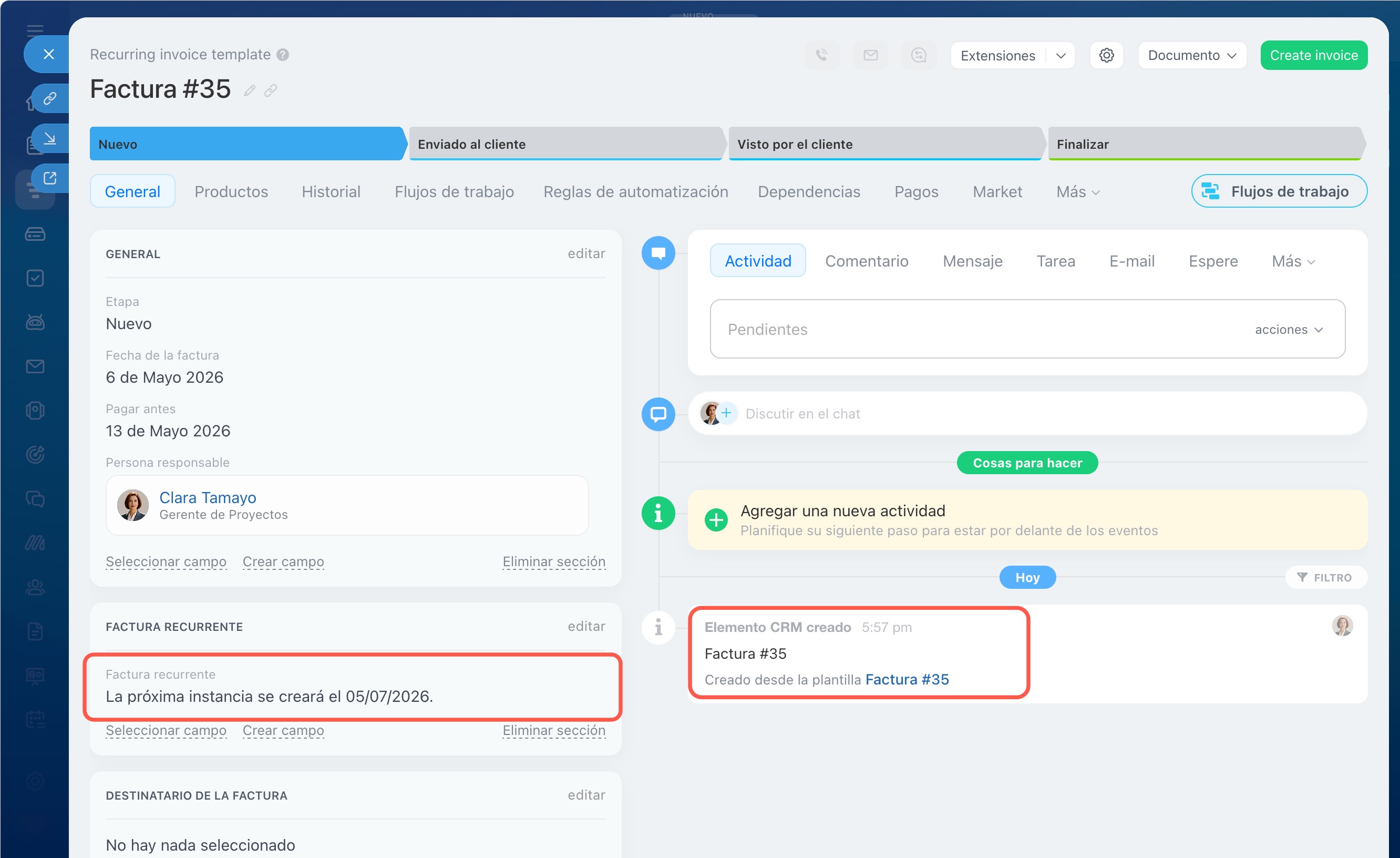Add participant plus icon in chat row
Image resolution: width=1400 pixels, height=858 pixels.
pyautogui.click(x=726, y=413)
